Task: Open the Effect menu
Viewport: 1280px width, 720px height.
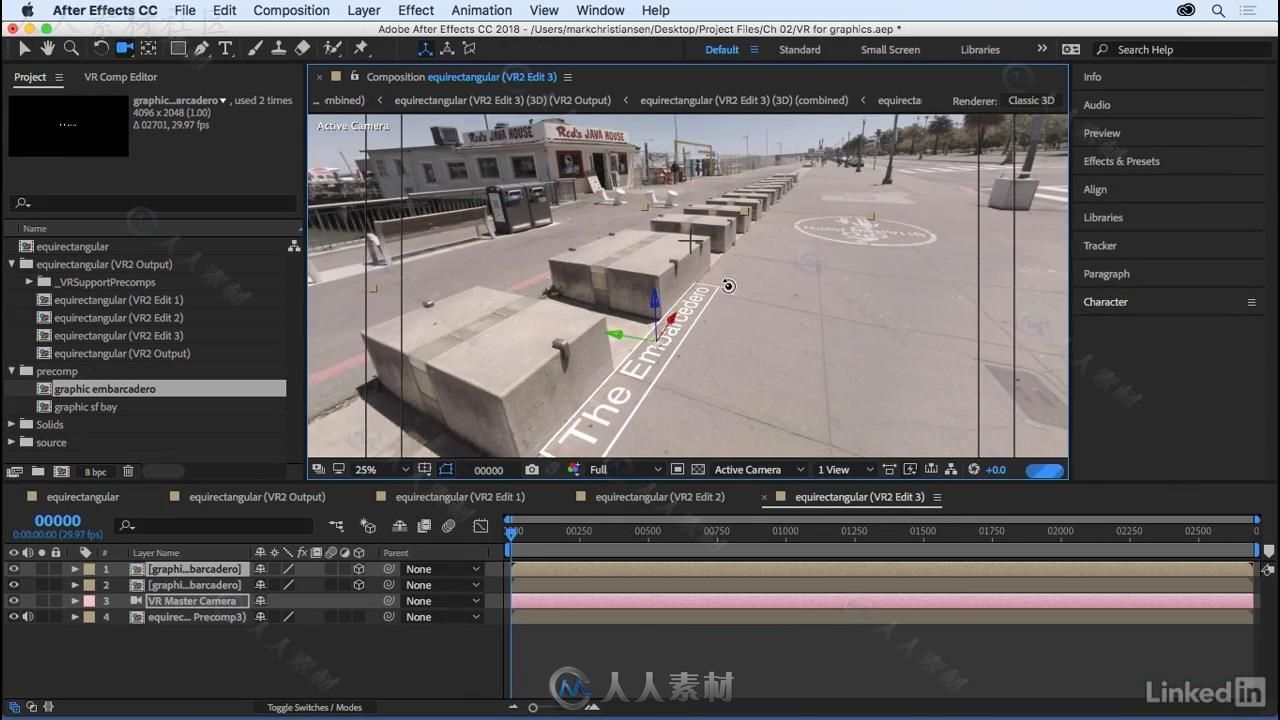Action: (x=416, y=10)
